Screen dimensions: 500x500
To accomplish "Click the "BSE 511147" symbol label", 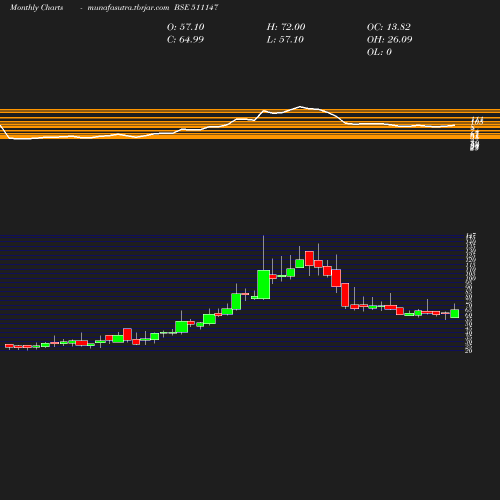I will coord(196,7).
